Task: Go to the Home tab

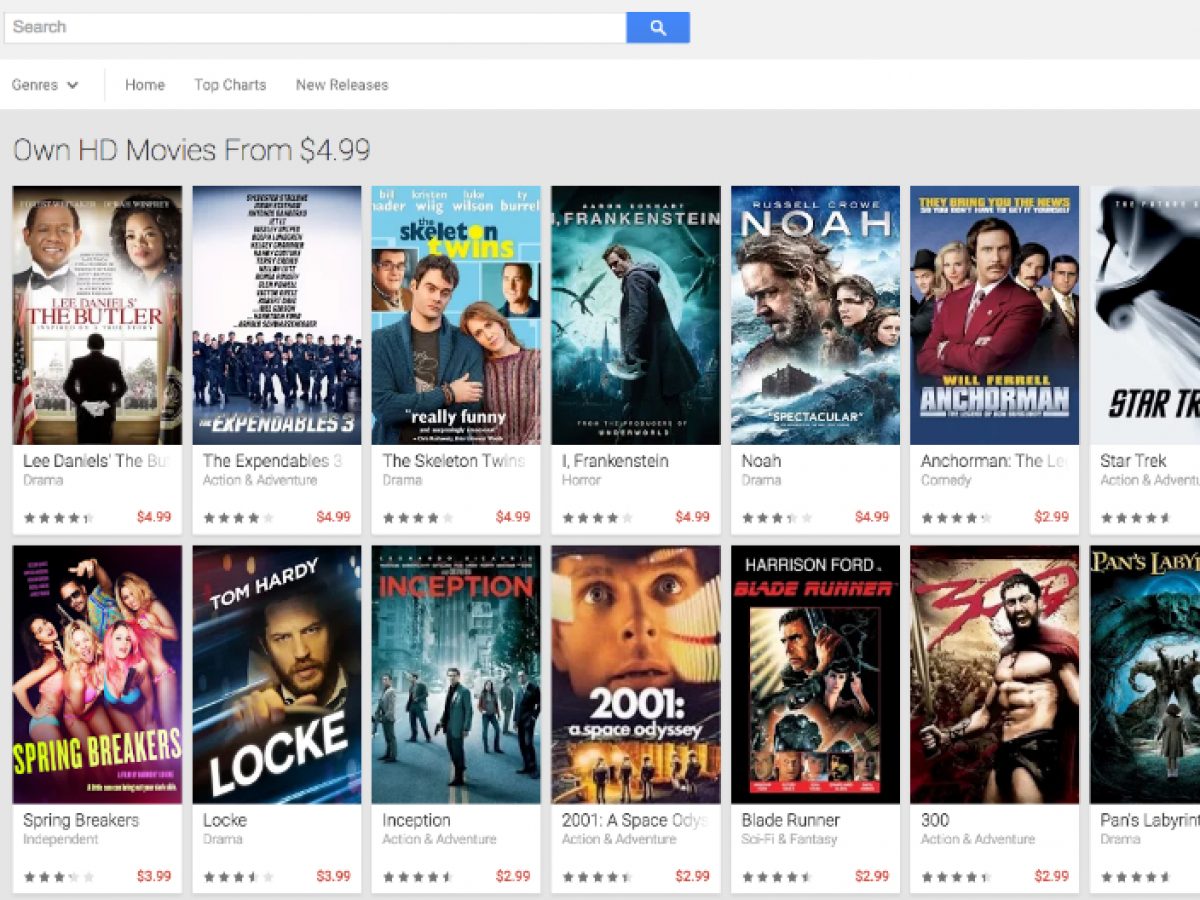Action: pyautogui.click(x=145, y=85)
